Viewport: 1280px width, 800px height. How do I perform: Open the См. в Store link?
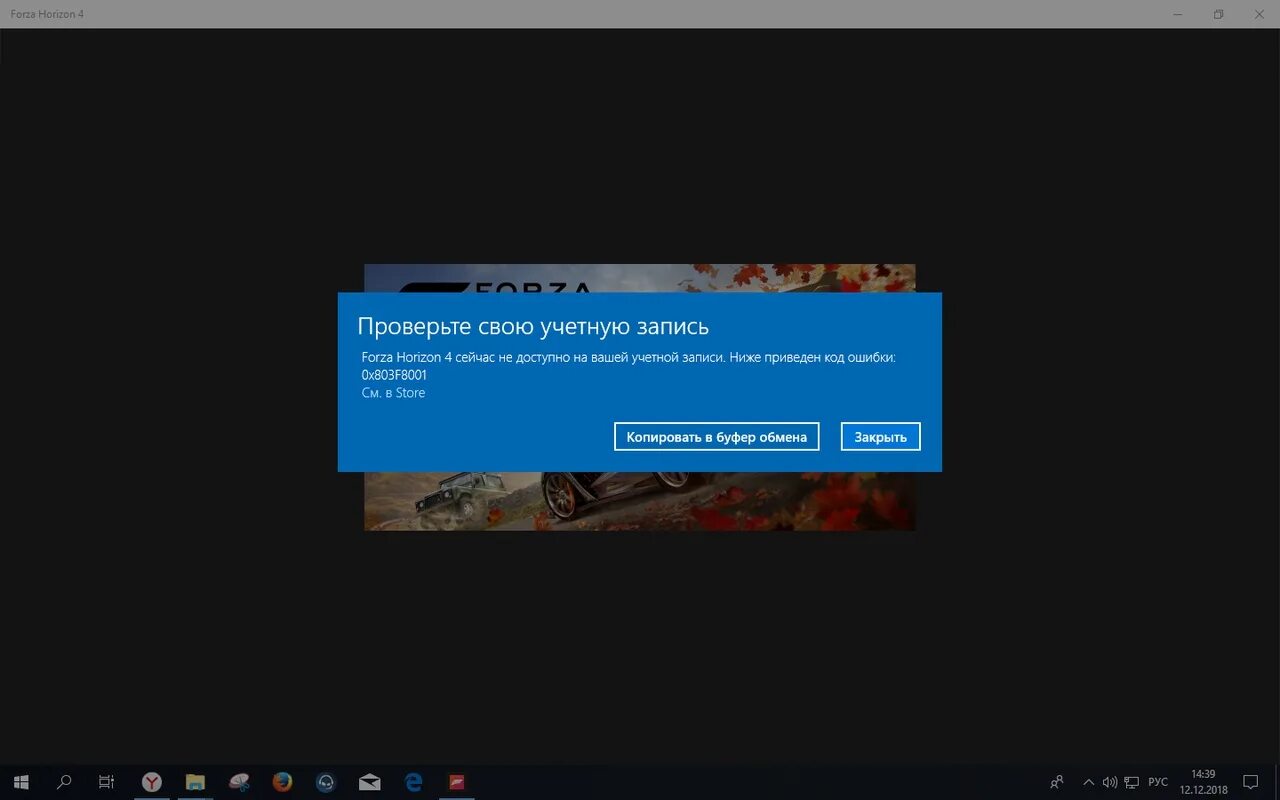(393, 393)
